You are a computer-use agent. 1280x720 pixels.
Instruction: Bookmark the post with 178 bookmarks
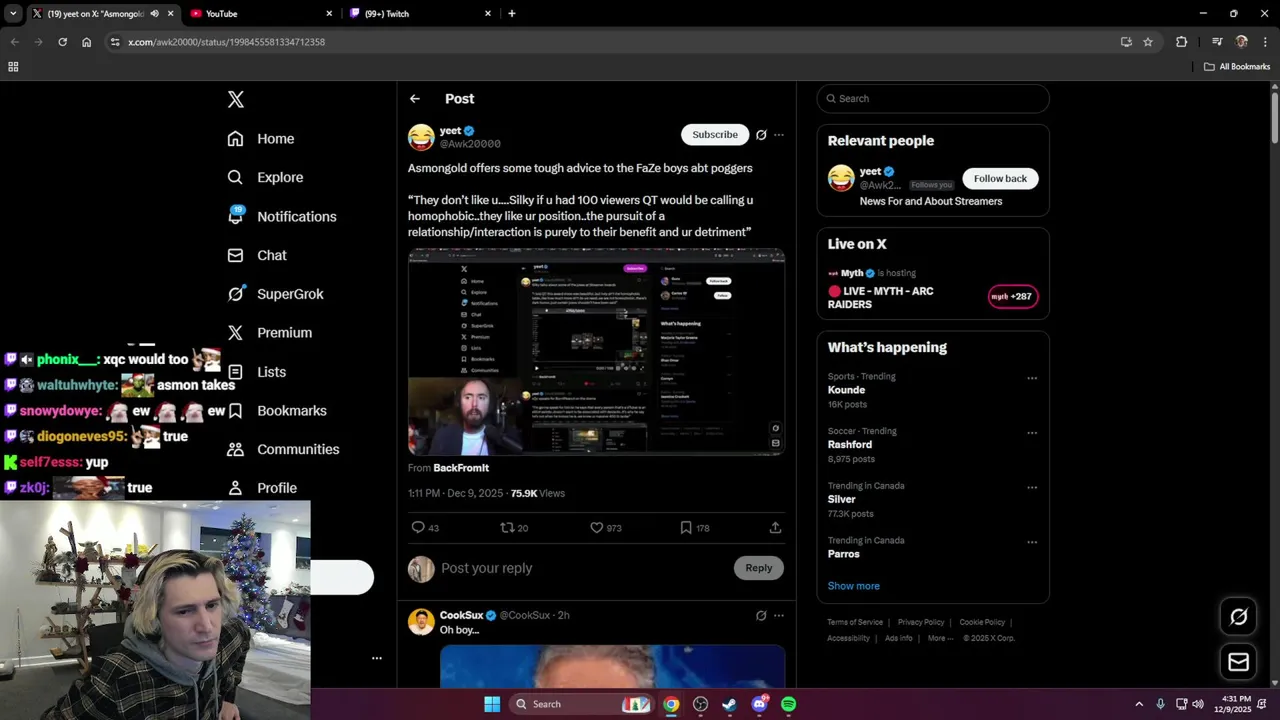click(694, 527)
